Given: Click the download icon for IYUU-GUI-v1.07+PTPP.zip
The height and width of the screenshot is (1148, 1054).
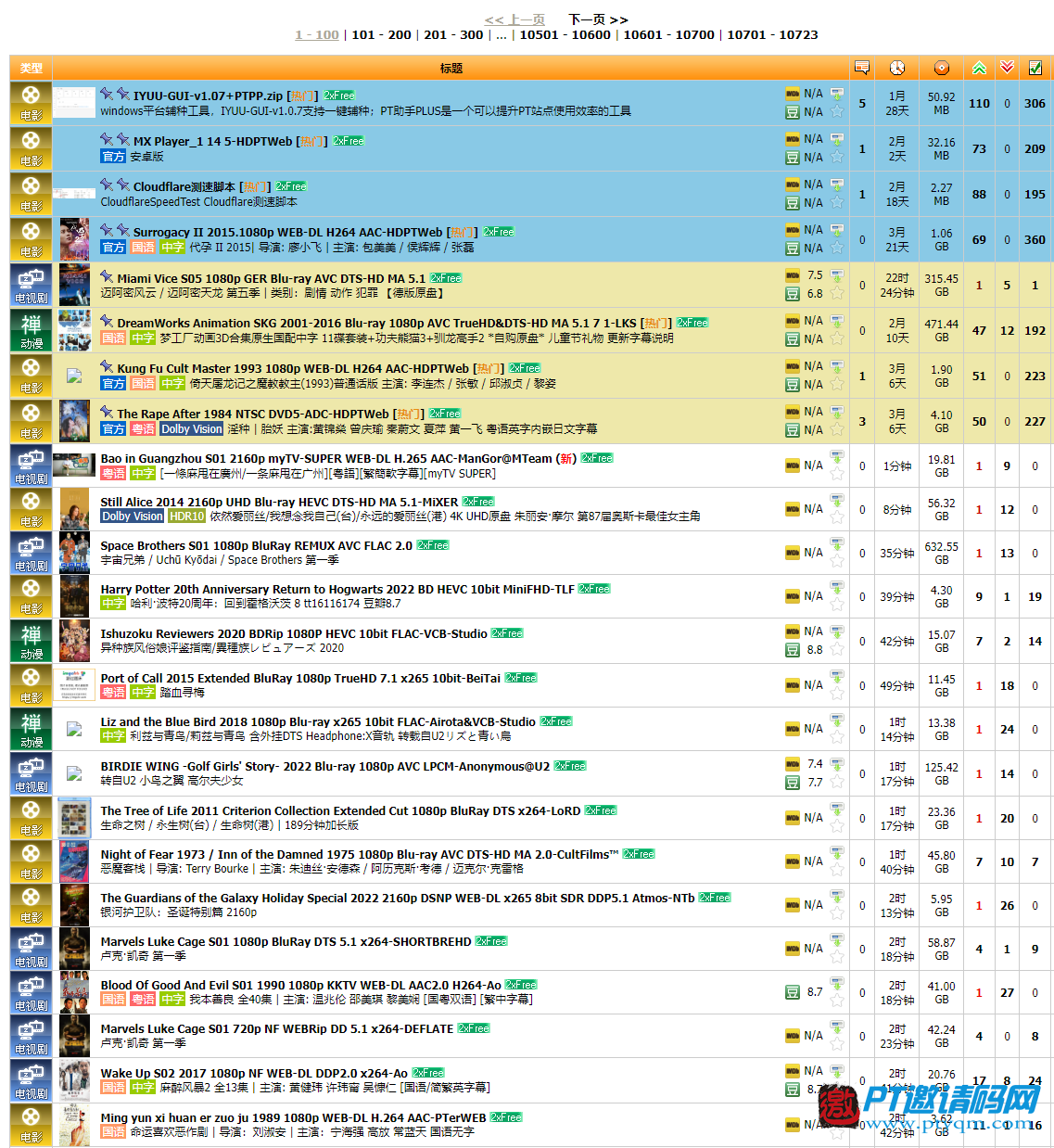Looking at the screenshot, I should click(x=837, y=94).
